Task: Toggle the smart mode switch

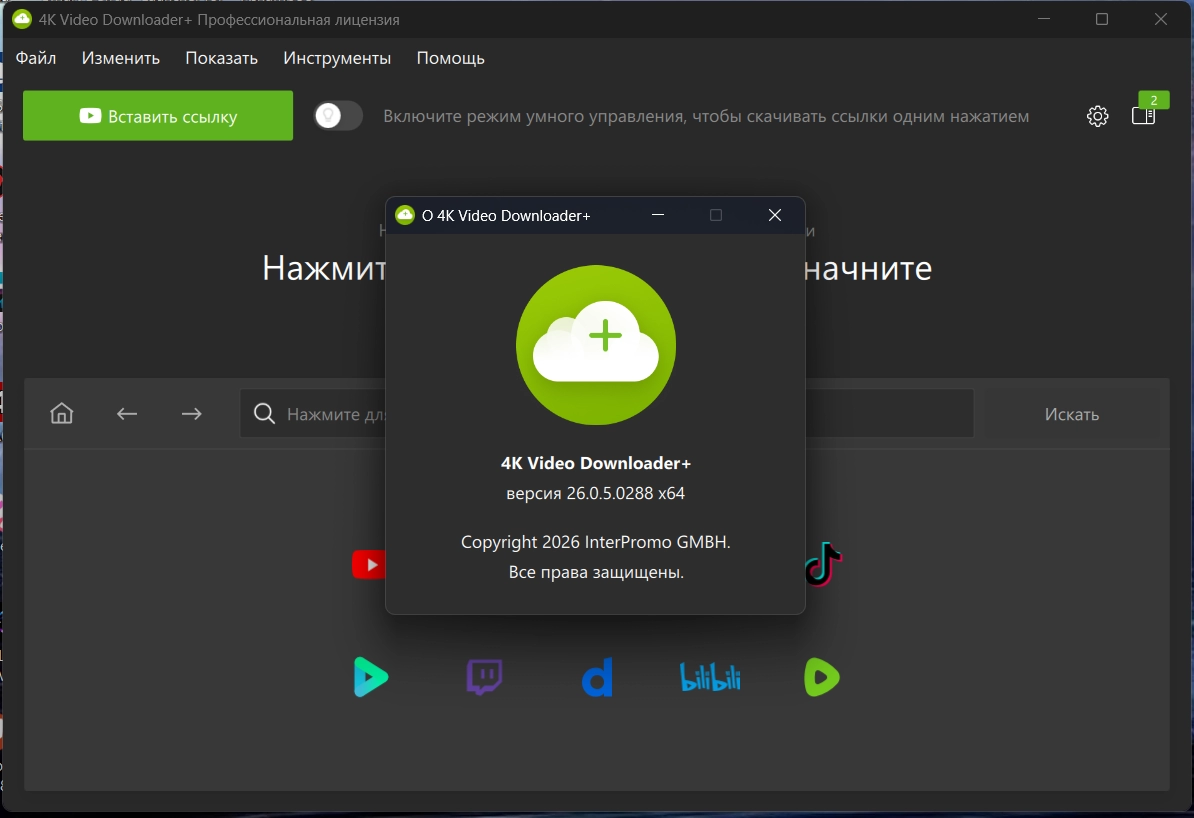Action: pyautogui.click(x=339, y=116)
